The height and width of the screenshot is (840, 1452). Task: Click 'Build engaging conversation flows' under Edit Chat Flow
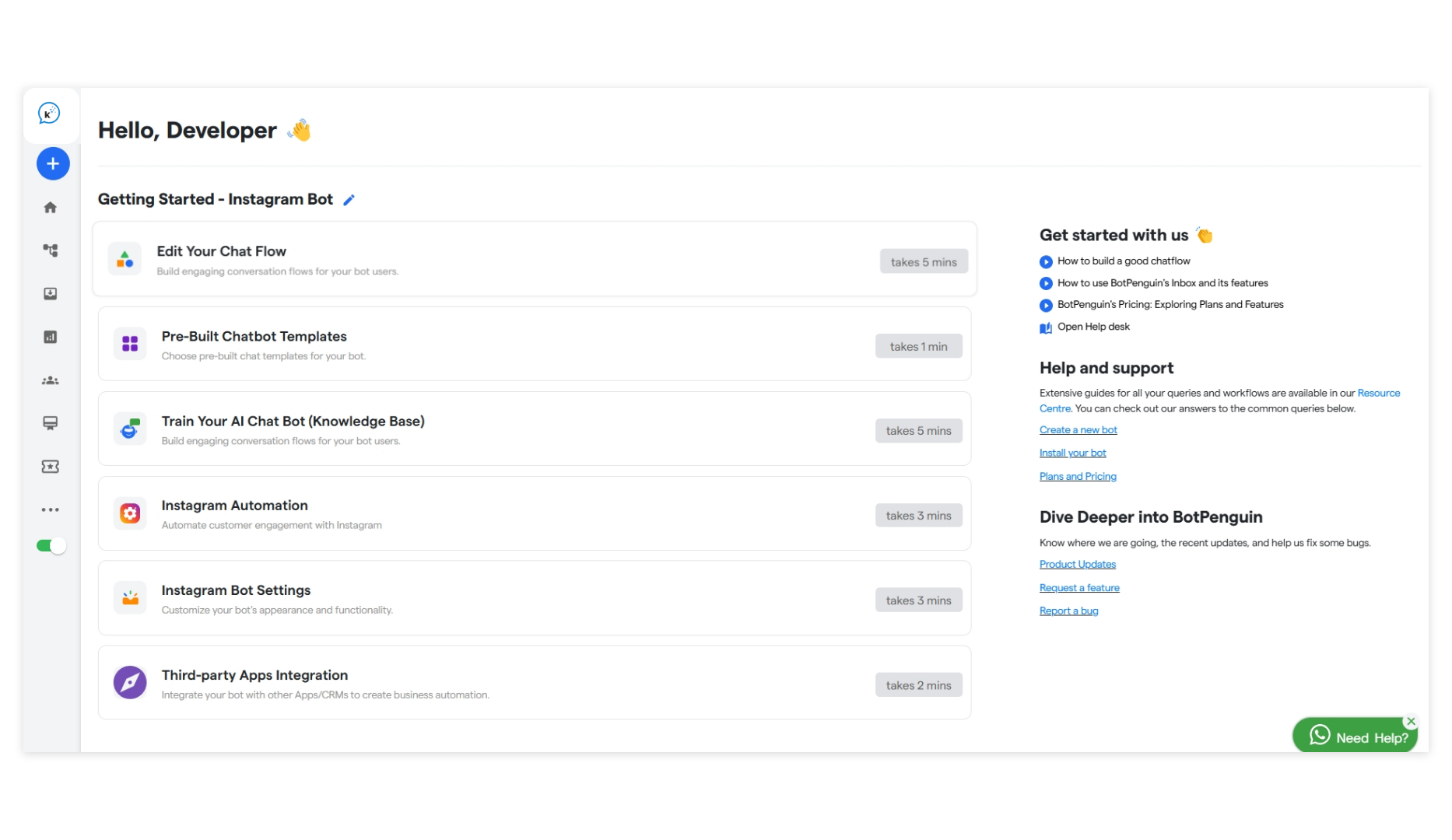pos(277,271)
